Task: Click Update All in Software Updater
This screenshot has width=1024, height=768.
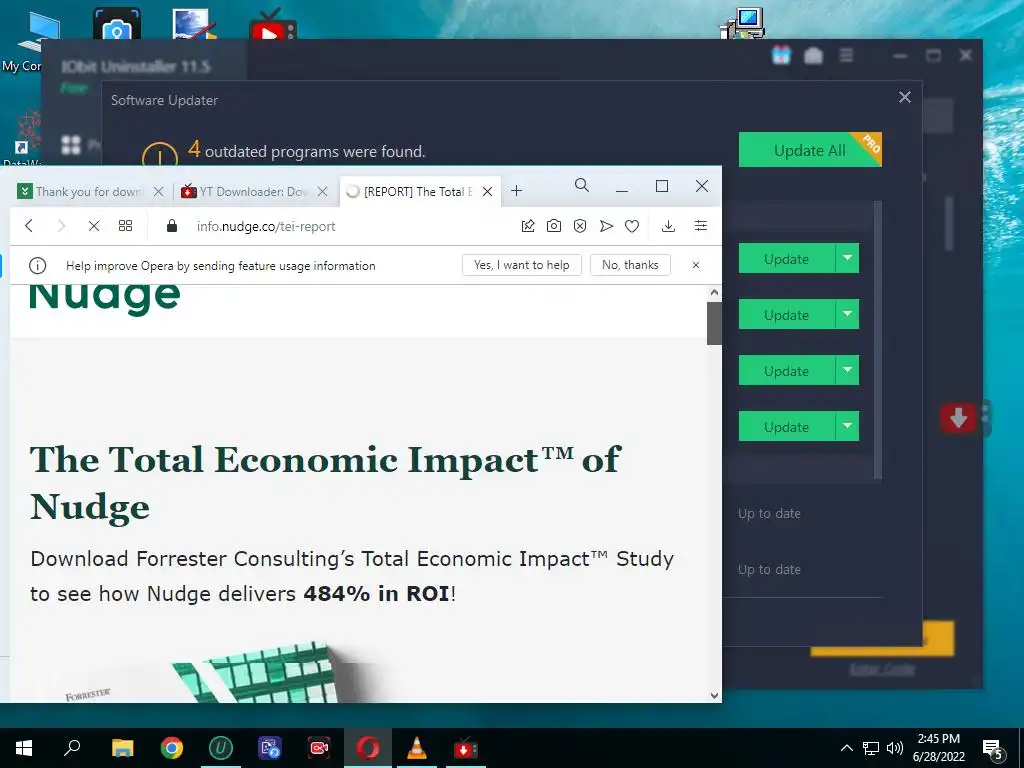Action: pyautogui.click(x=810, y=150)
